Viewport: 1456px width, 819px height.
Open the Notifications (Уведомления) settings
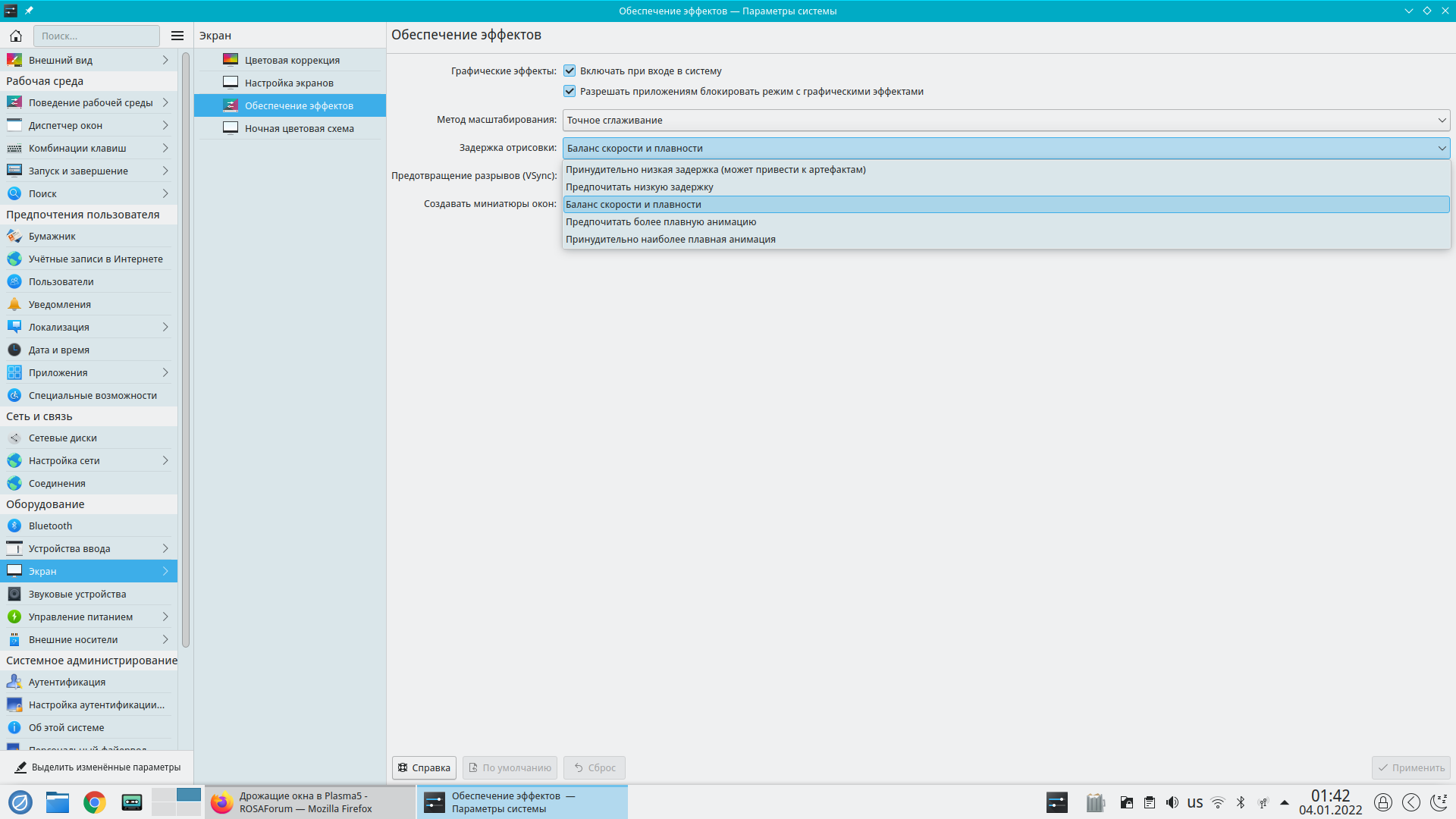59,304
